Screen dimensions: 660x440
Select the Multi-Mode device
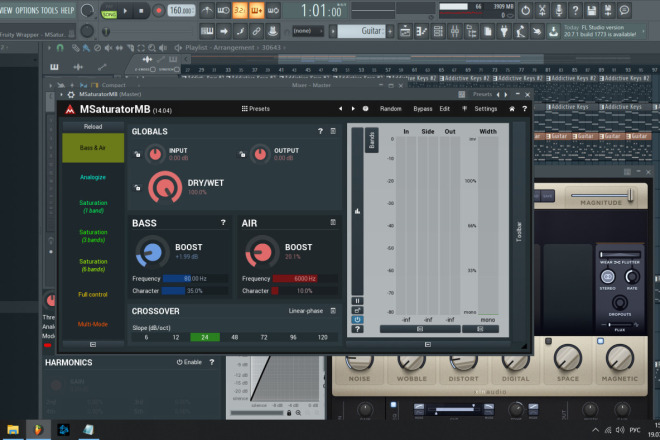93,324
